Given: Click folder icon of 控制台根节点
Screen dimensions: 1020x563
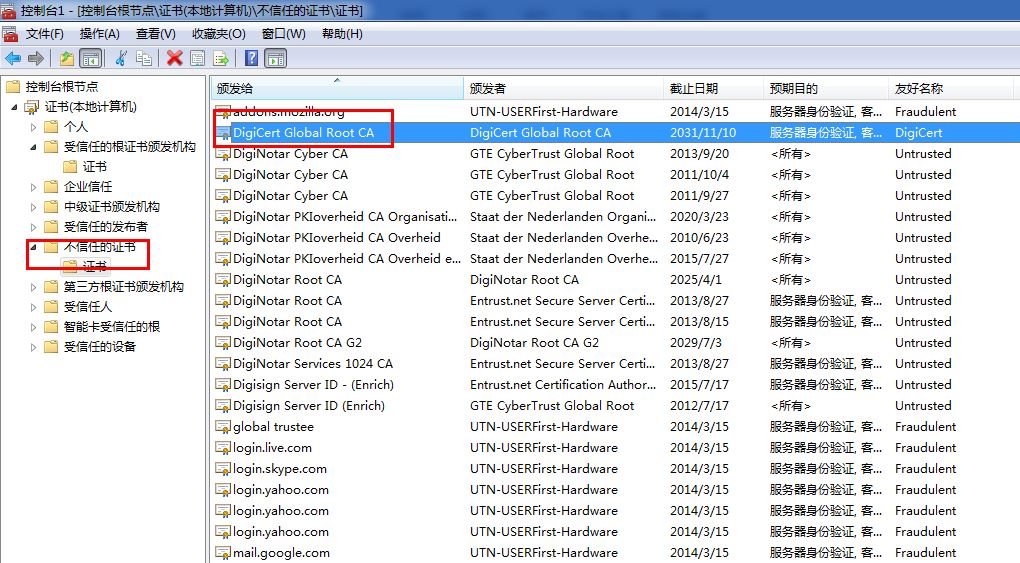Looking at the screenshot, I should coord(13,87).
